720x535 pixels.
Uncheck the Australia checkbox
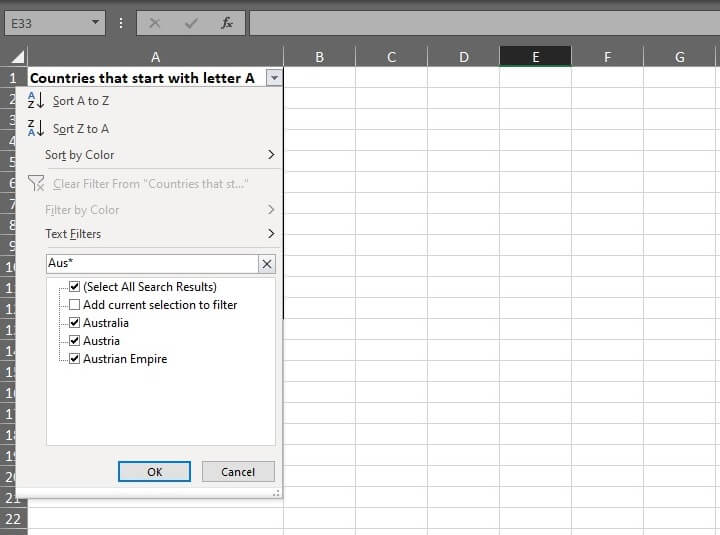75,323
